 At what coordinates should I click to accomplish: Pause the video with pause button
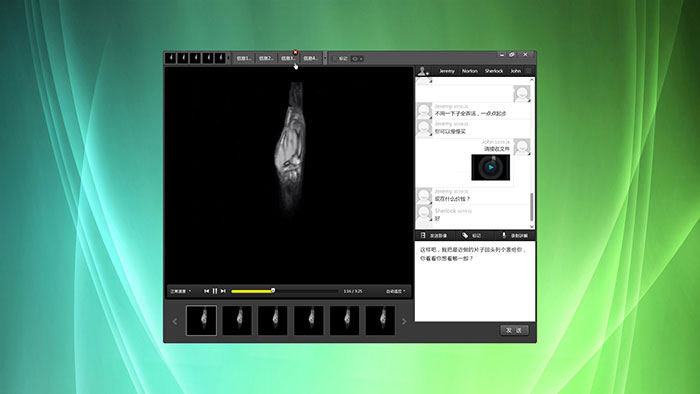(x=215, y=291)
